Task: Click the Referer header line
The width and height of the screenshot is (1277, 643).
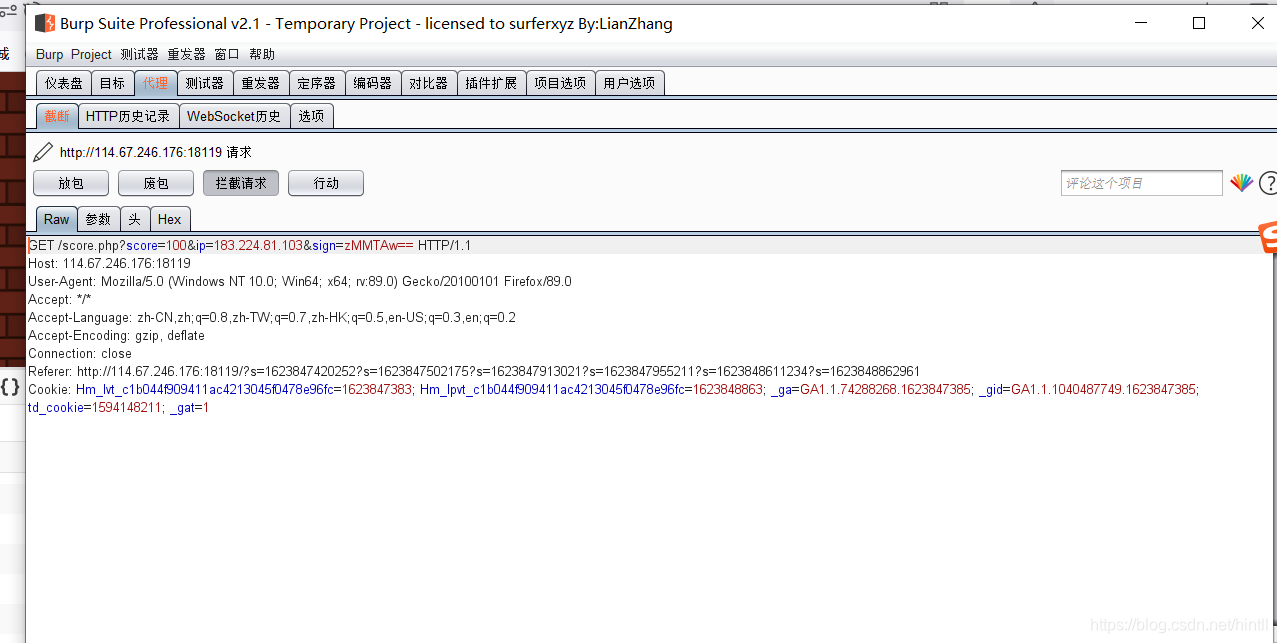Action: point(474,371)
